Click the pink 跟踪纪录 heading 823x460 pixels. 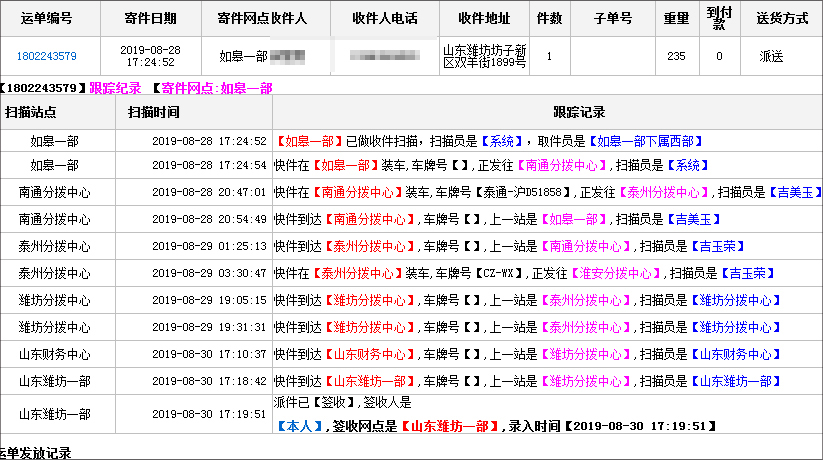coord(115,88)
